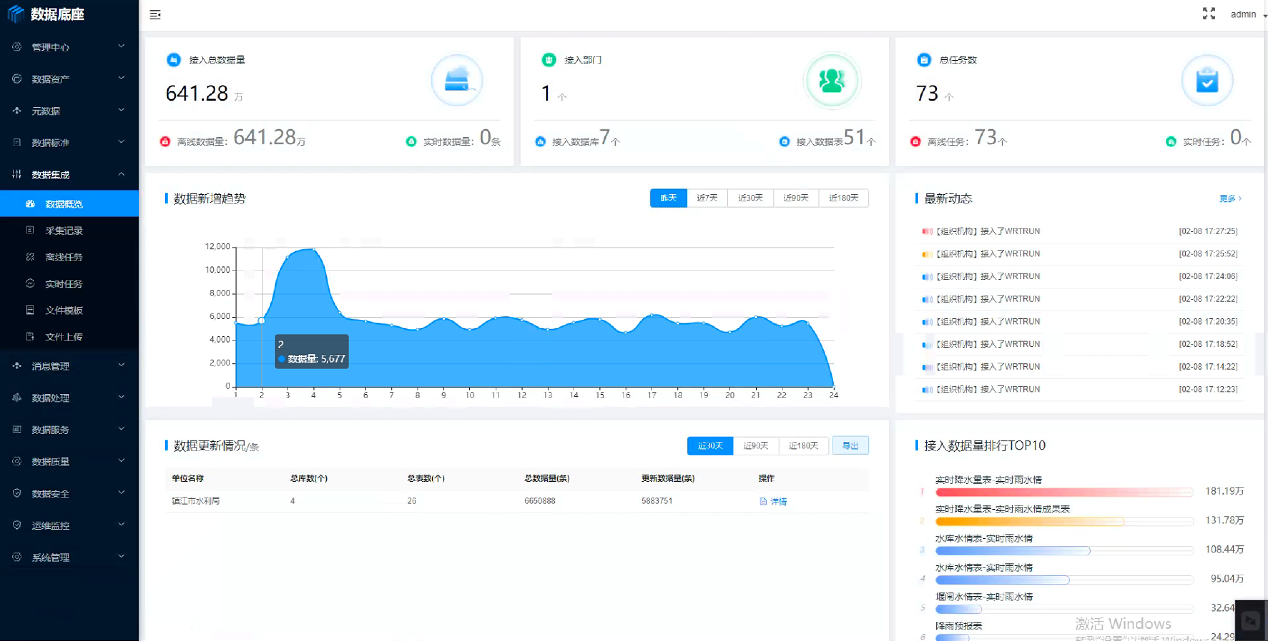Click the sidebar collapse hamburger icon
Image resolution: width=1268 pixels, height=641 pixels.
155,15
